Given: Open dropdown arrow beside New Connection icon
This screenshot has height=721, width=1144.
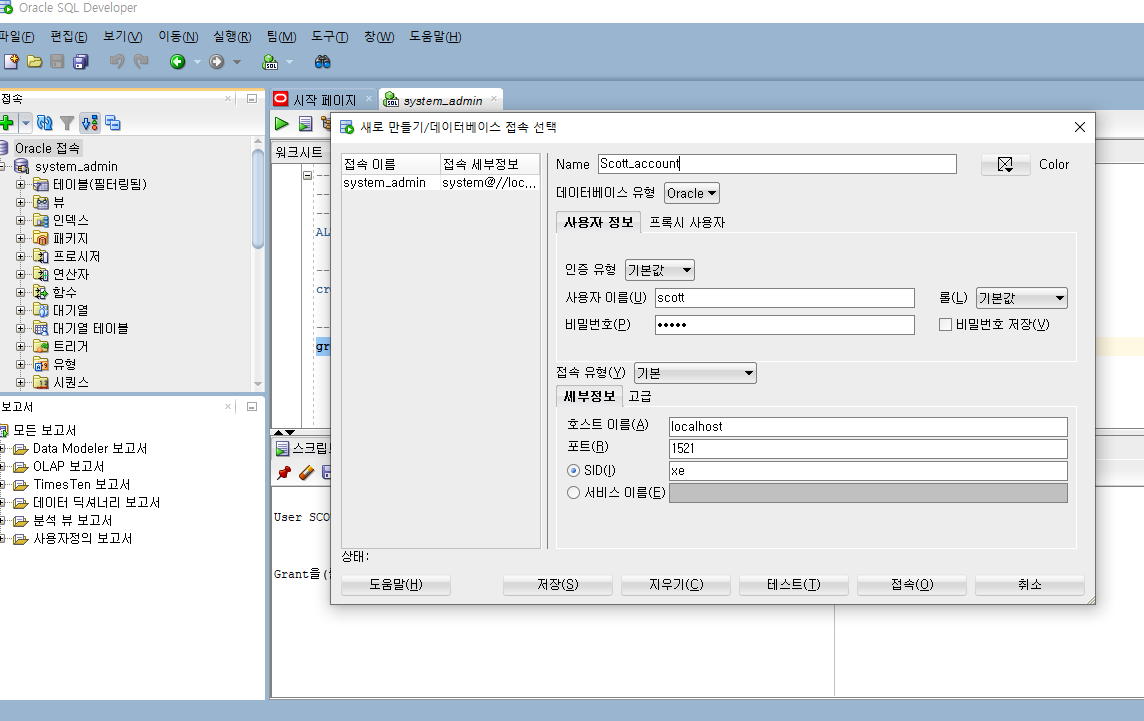Looking at the screenshot, I should (x=26, y=123).
